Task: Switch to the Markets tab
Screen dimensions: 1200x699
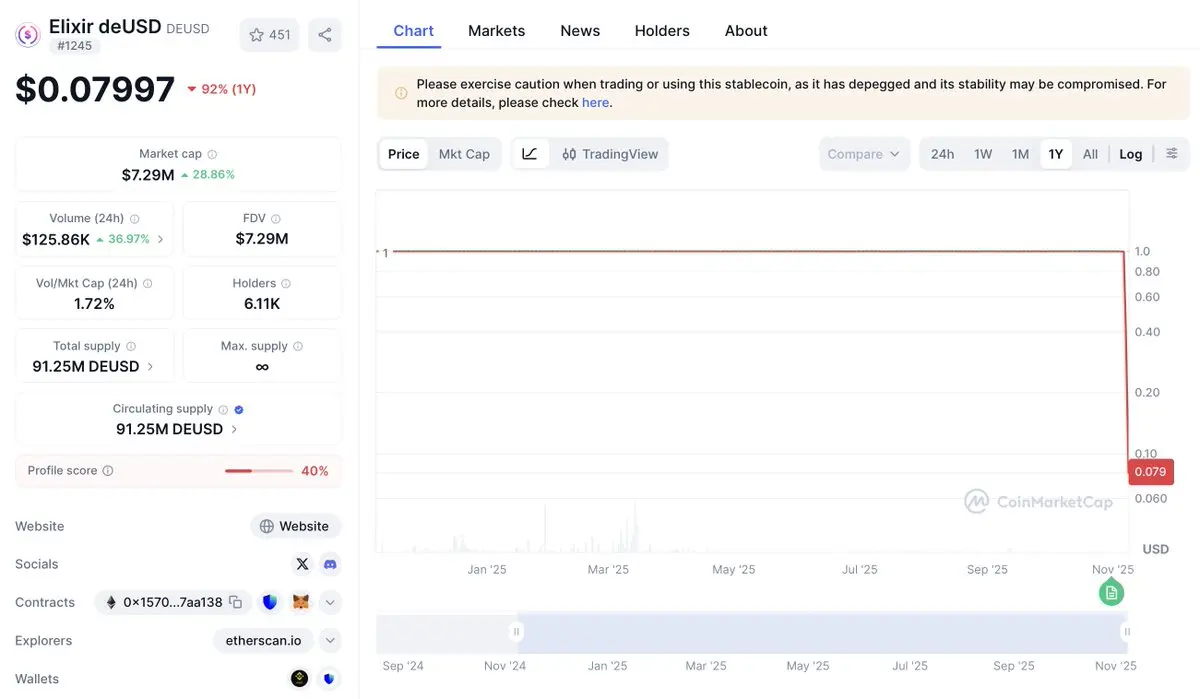Action: [x=496, y=31]
